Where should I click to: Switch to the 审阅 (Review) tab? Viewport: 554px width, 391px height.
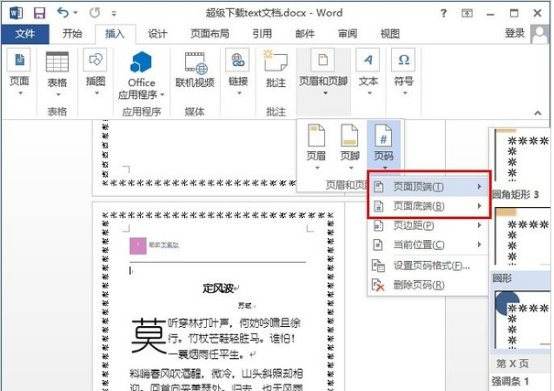point(347,34)
